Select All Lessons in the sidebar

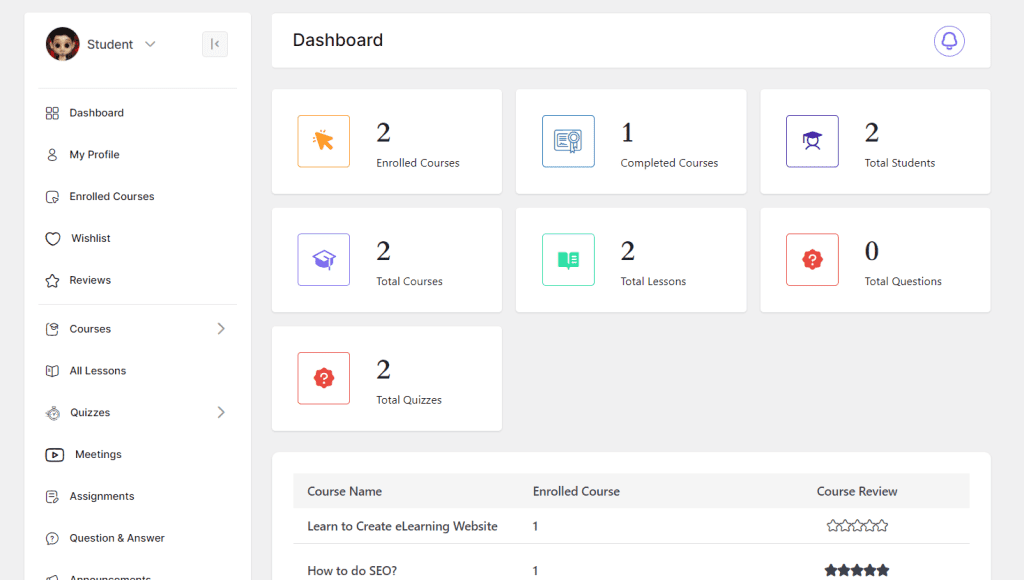tap(97, 370)
